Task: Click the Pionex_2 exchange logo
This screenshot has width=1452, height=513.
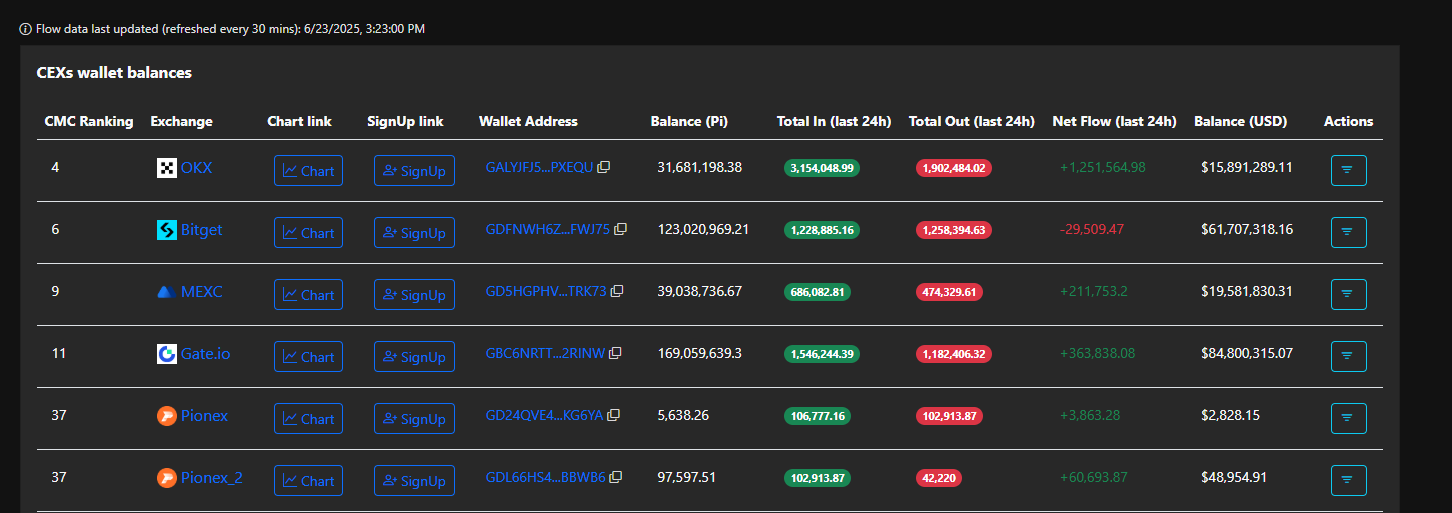Action: tap(167, 478)
